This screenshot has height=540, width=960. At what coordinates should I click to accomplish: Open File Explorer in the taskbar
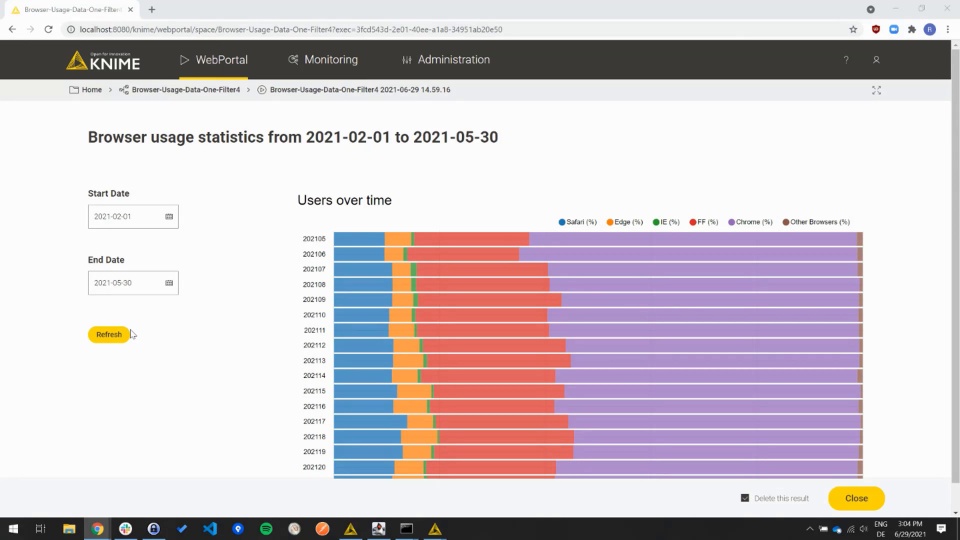pos(69,528)
